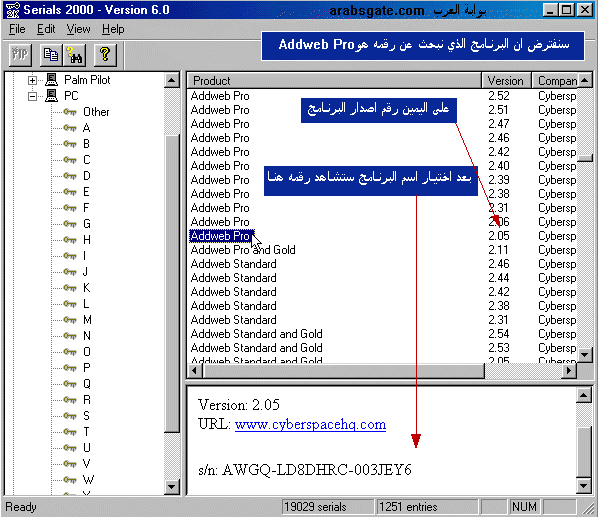Viewport: 598px width, 517px height.
Task: Click the PC computer icon in tree
Action: [x=51, y=96]
